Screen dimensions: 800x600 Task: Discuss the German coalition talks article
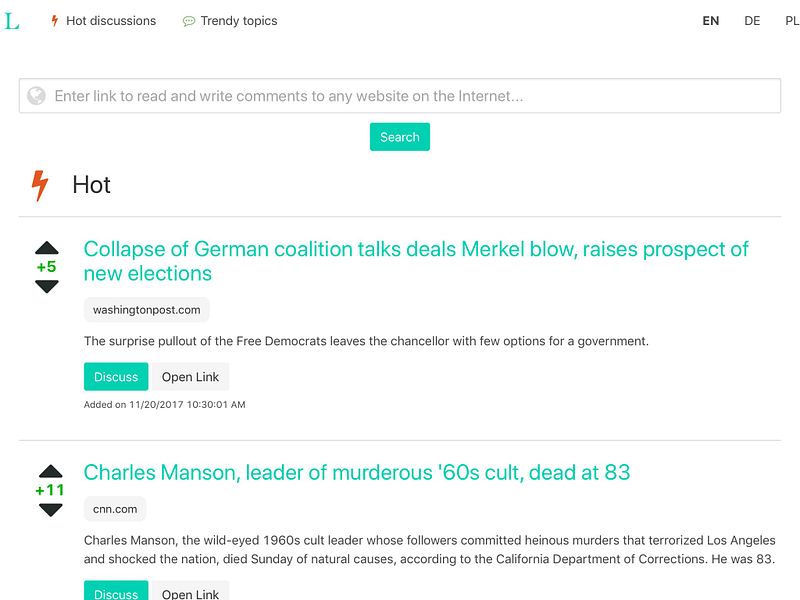point(116,377)
